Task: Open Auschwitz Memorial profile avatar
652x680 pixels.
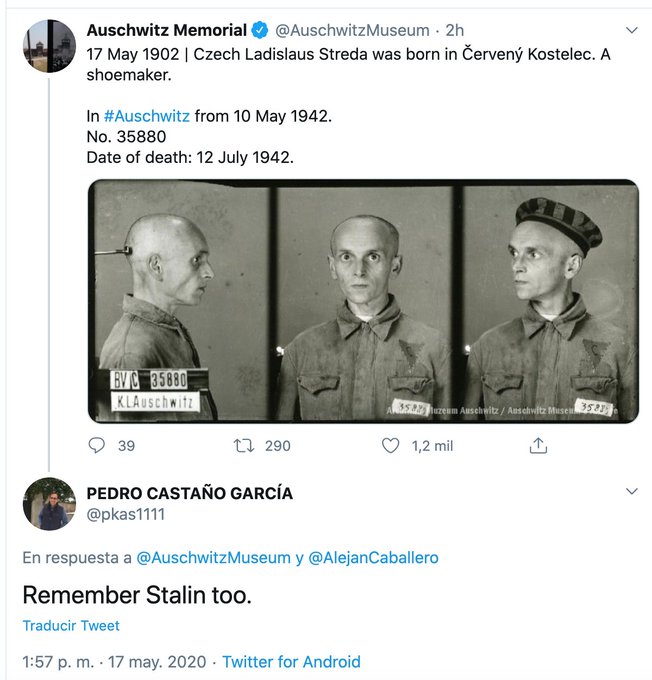Action: tap(49, 46)
